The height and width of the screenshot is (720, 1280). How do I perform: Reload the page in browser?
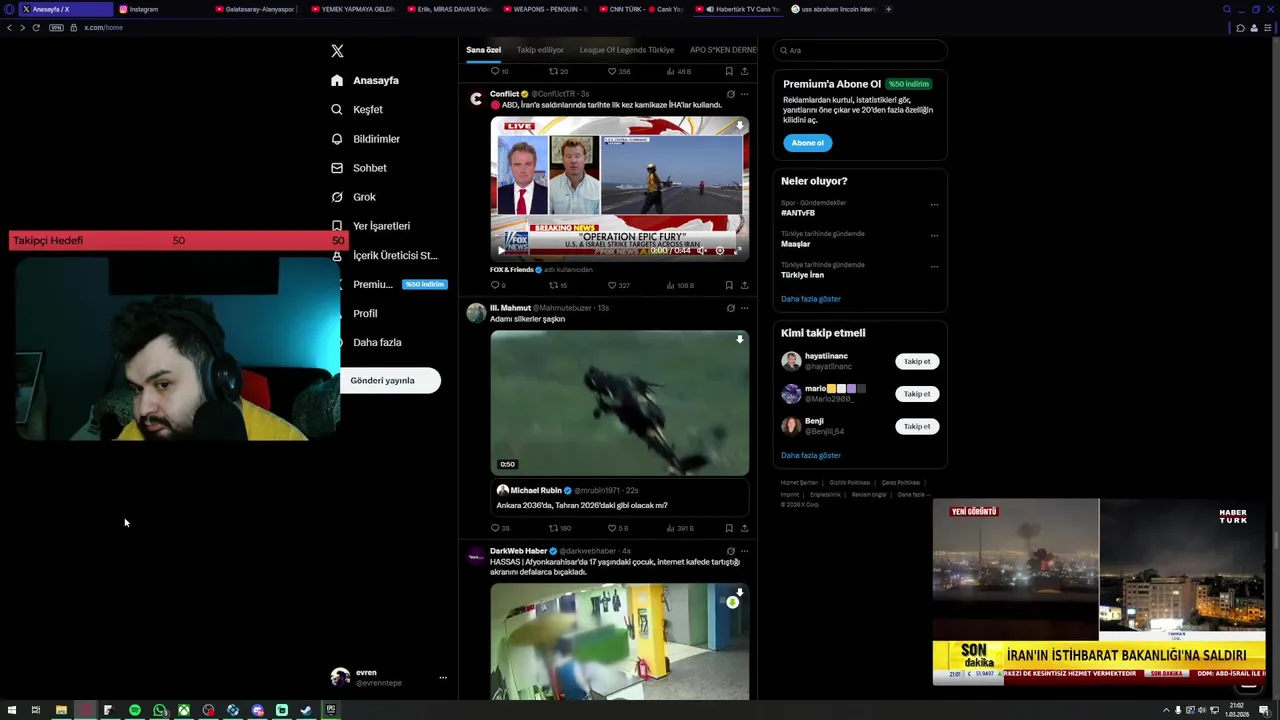tap(36, 28)
